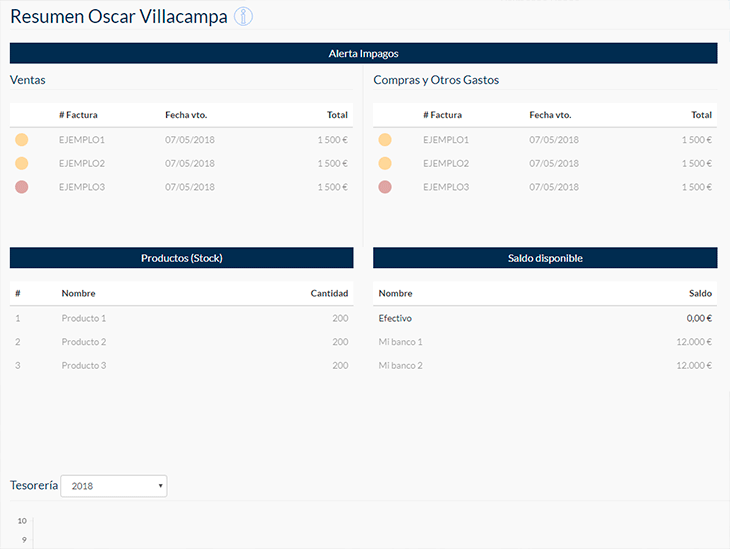Click the # Factura header in Compras table
730x549 pixels.
point(442,115)
